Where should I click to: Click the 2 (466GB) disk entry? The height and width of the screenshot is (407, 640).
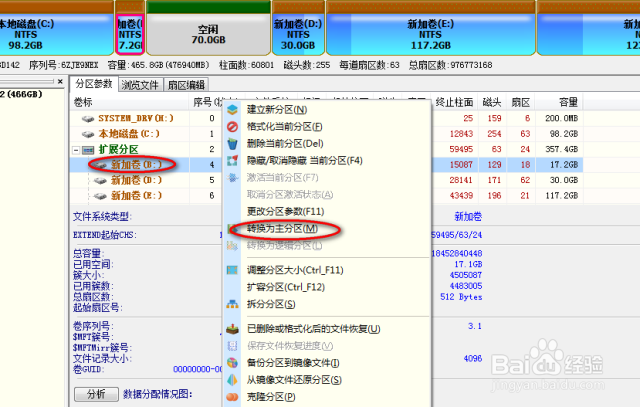coord(21,94)
